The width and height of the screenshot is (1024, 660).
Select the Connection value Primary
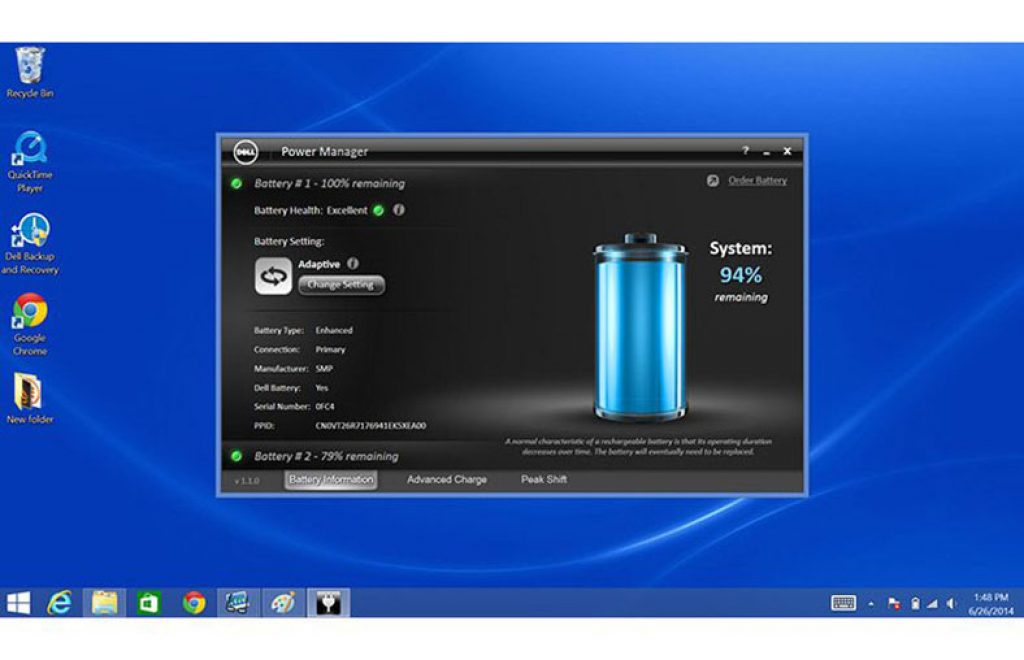(330, 350)
